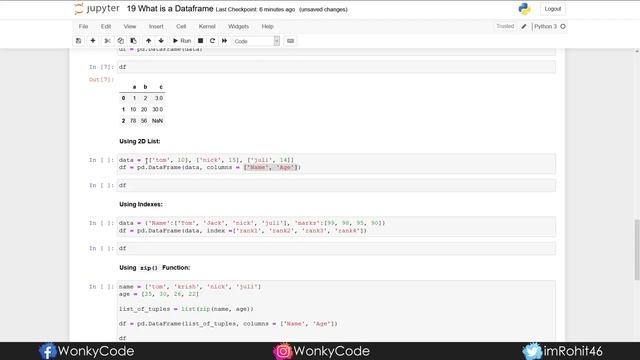Click 'Python 3' kernel name
This screenshot has height=360, width=640.
(x=545, y=27)
